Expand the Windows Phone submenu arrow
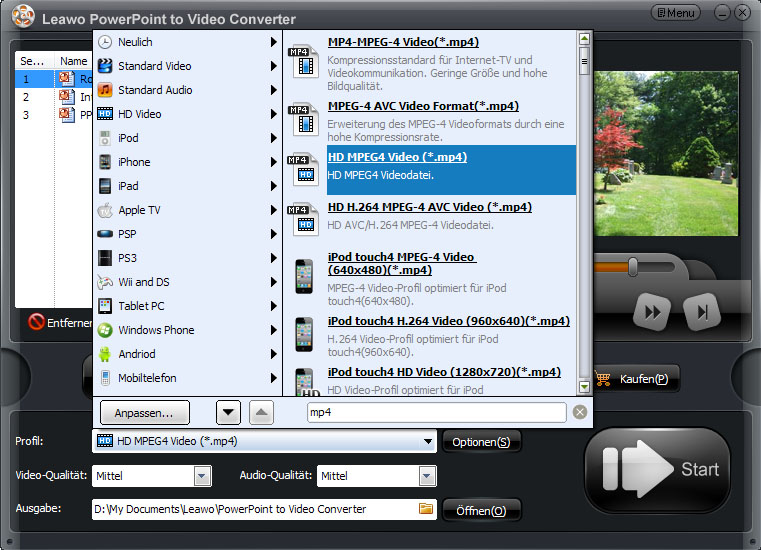Screen dimensions: 761x550 [274, 330]
